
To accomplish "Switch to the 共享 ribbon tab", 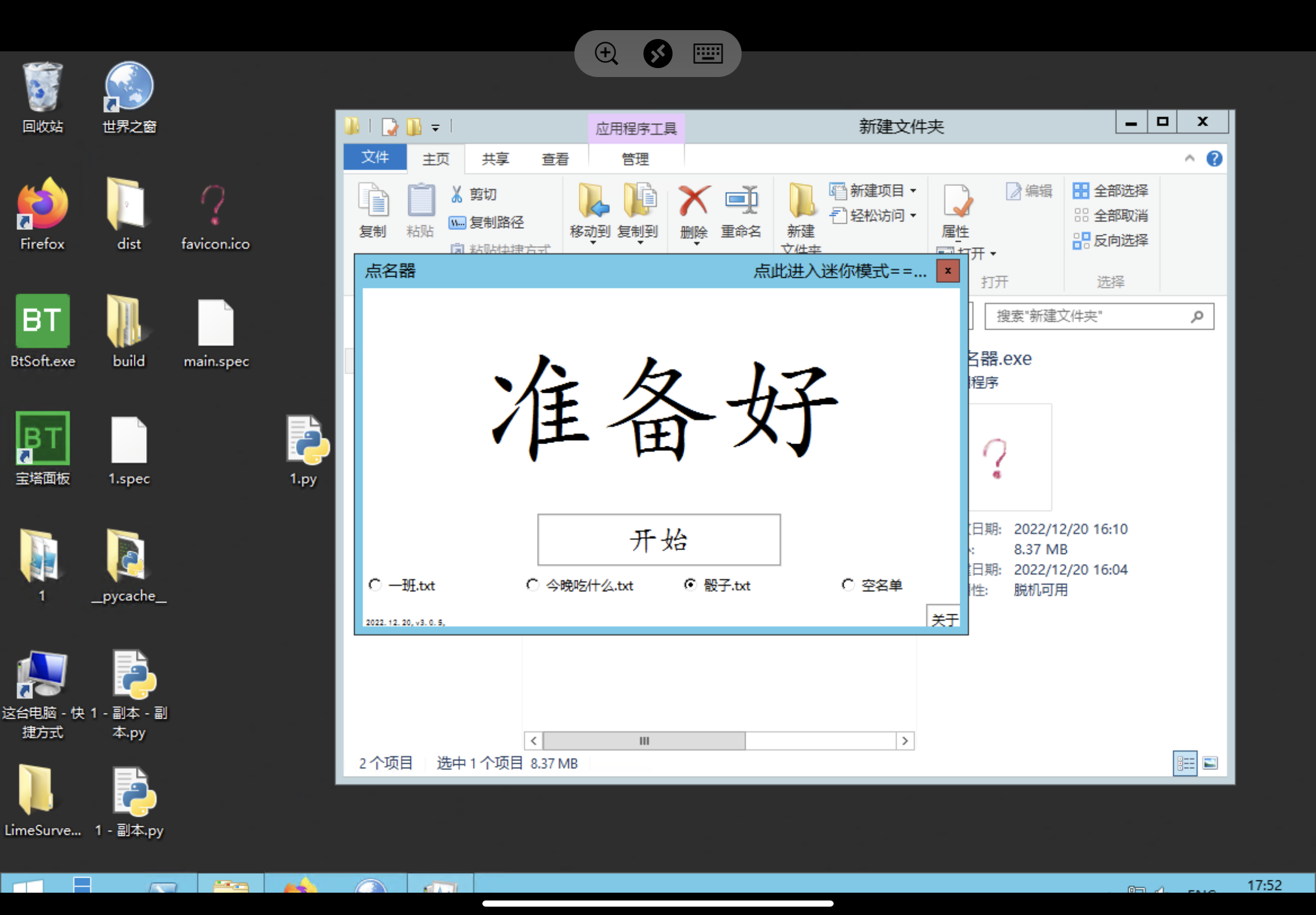I will (496, 159).
